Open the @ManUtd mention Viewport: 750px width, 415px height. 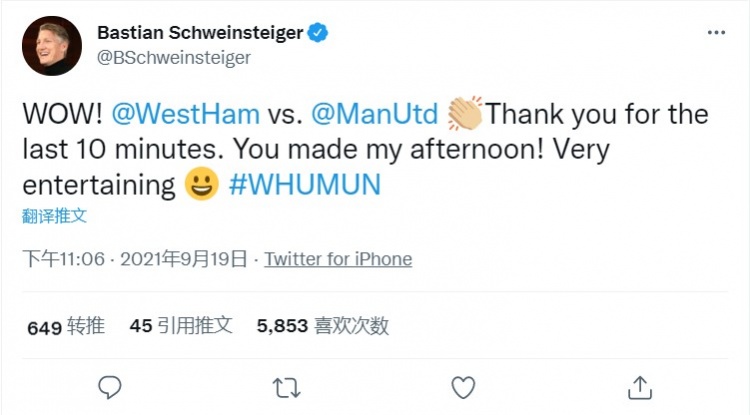[375, 114]
